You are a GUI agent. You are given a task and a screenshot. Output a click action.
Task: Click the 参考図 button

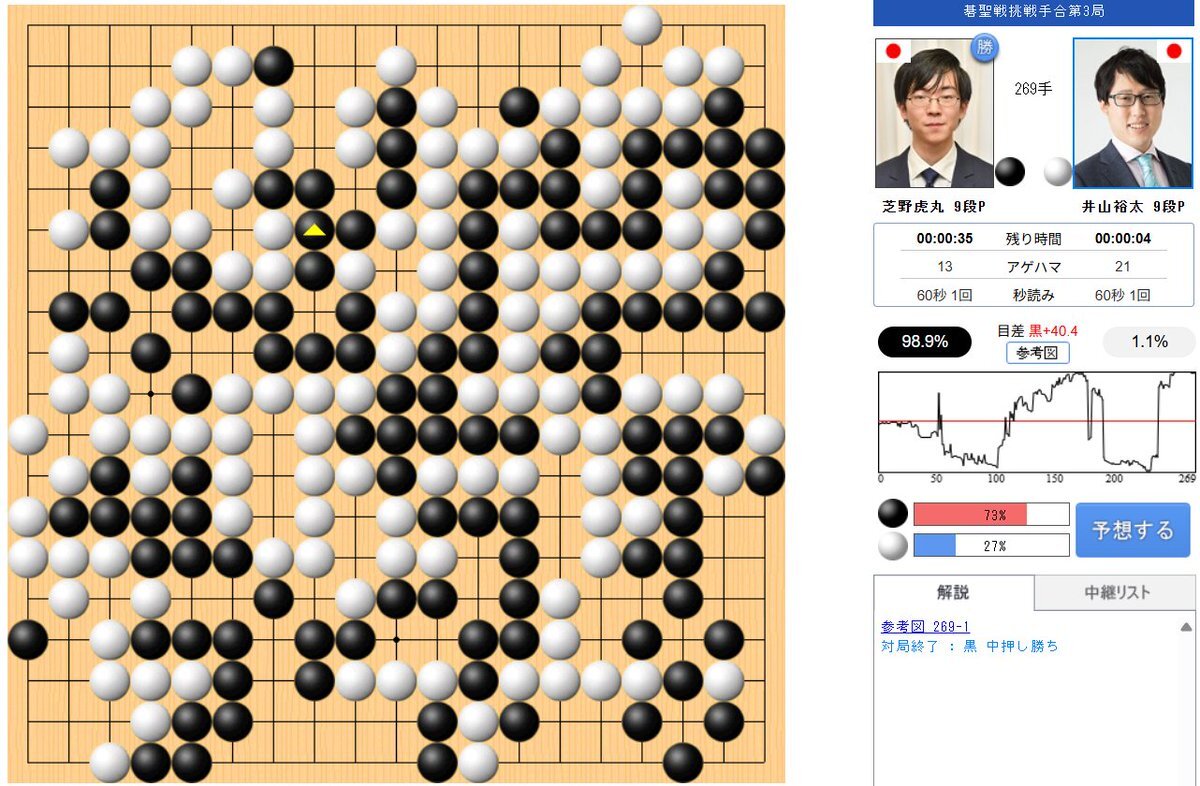tap(1038, 352)
